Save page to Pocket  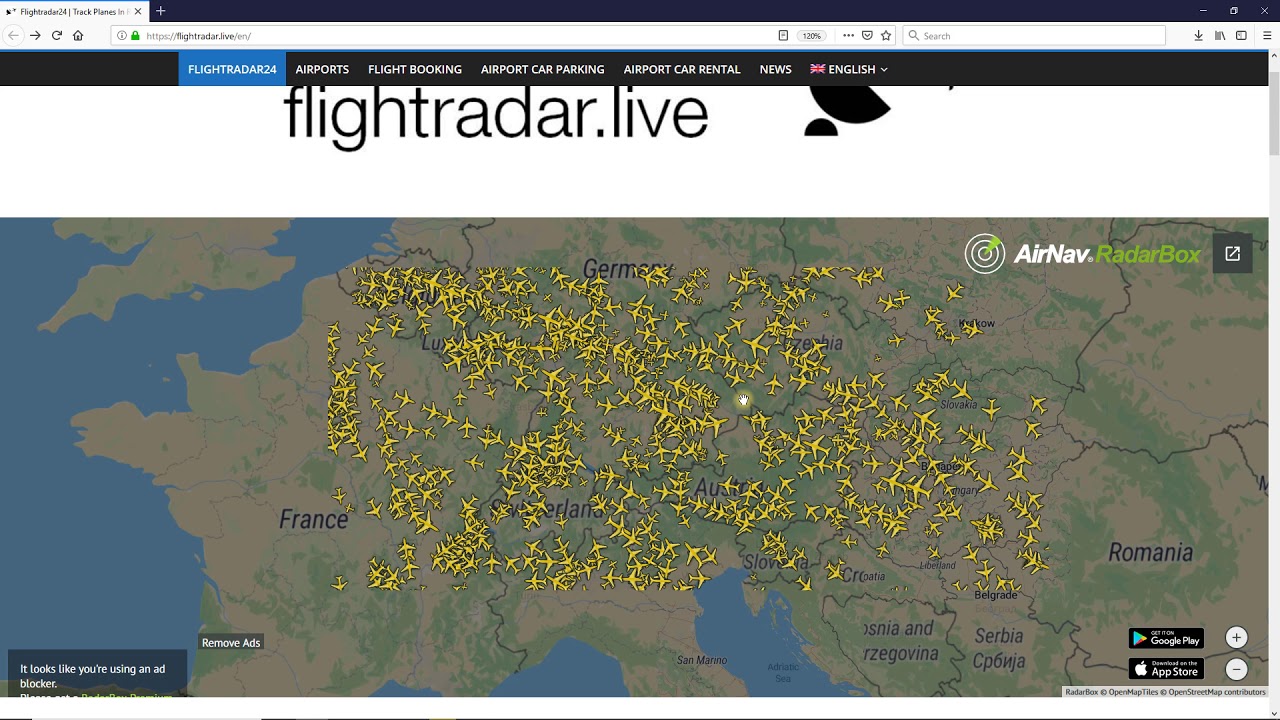(x=867, y=35)
